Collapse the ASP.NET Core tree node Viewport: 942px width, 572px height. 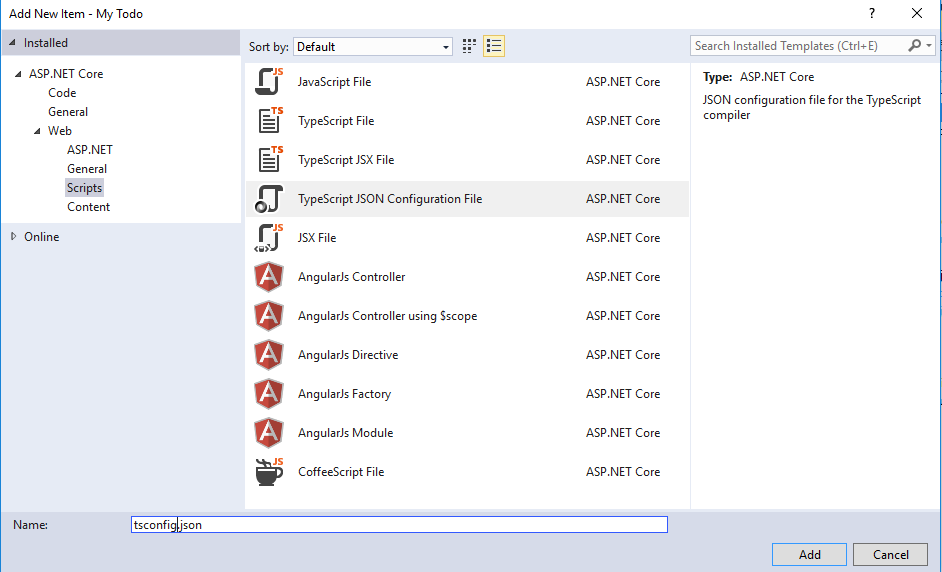[18, 74]
